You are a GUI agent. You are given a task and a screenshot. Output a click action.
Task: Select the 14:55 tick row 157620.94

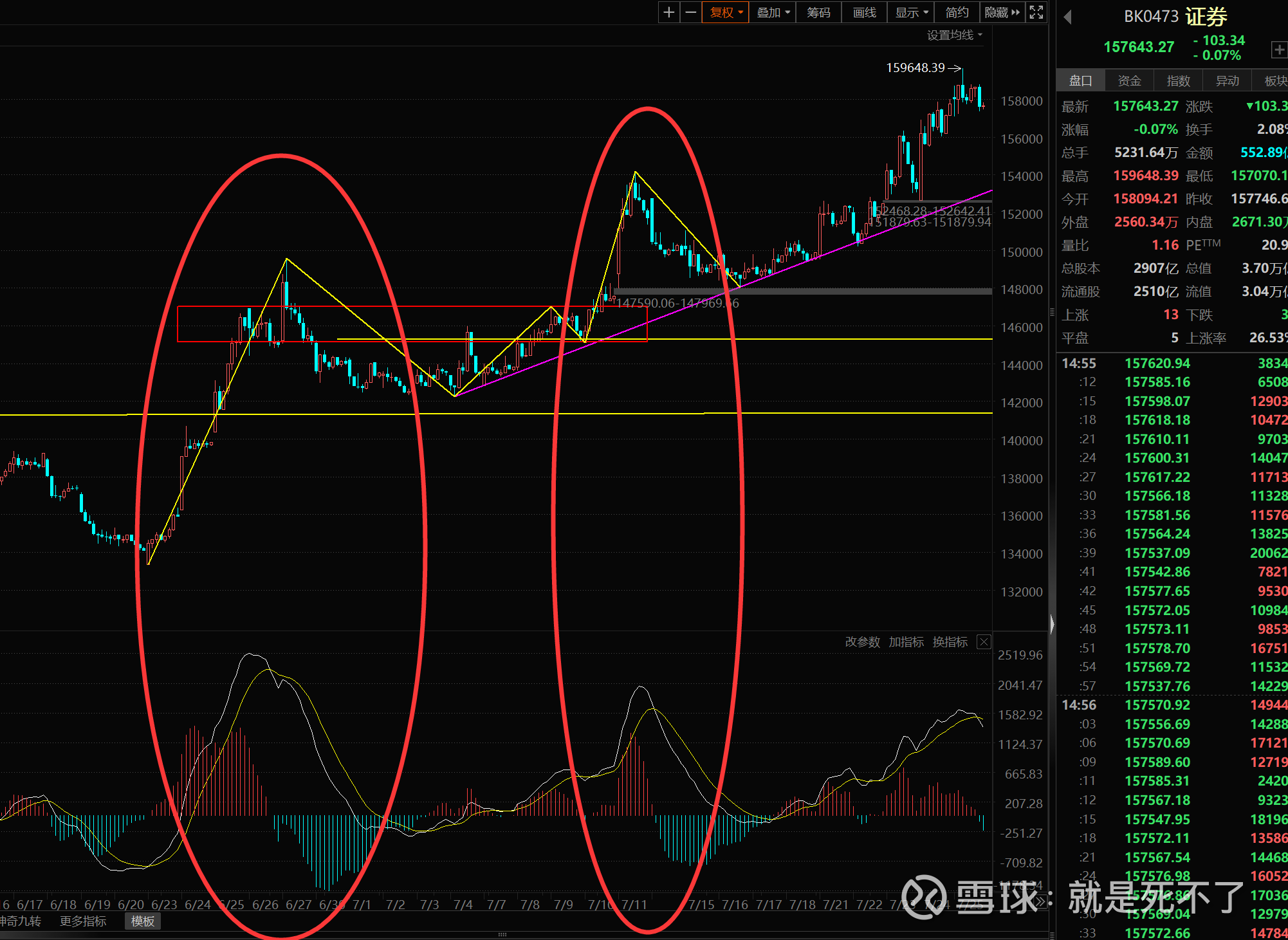pos(1172,364)
